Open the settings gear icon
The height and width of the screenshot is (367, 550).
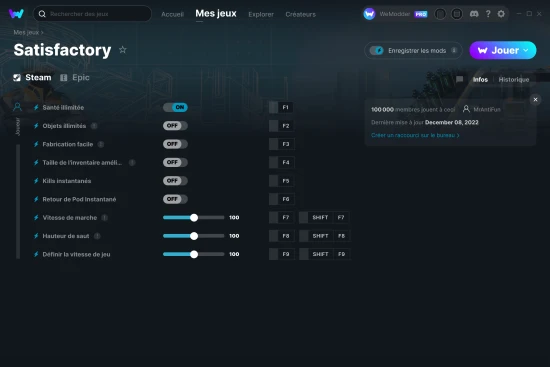501,14
